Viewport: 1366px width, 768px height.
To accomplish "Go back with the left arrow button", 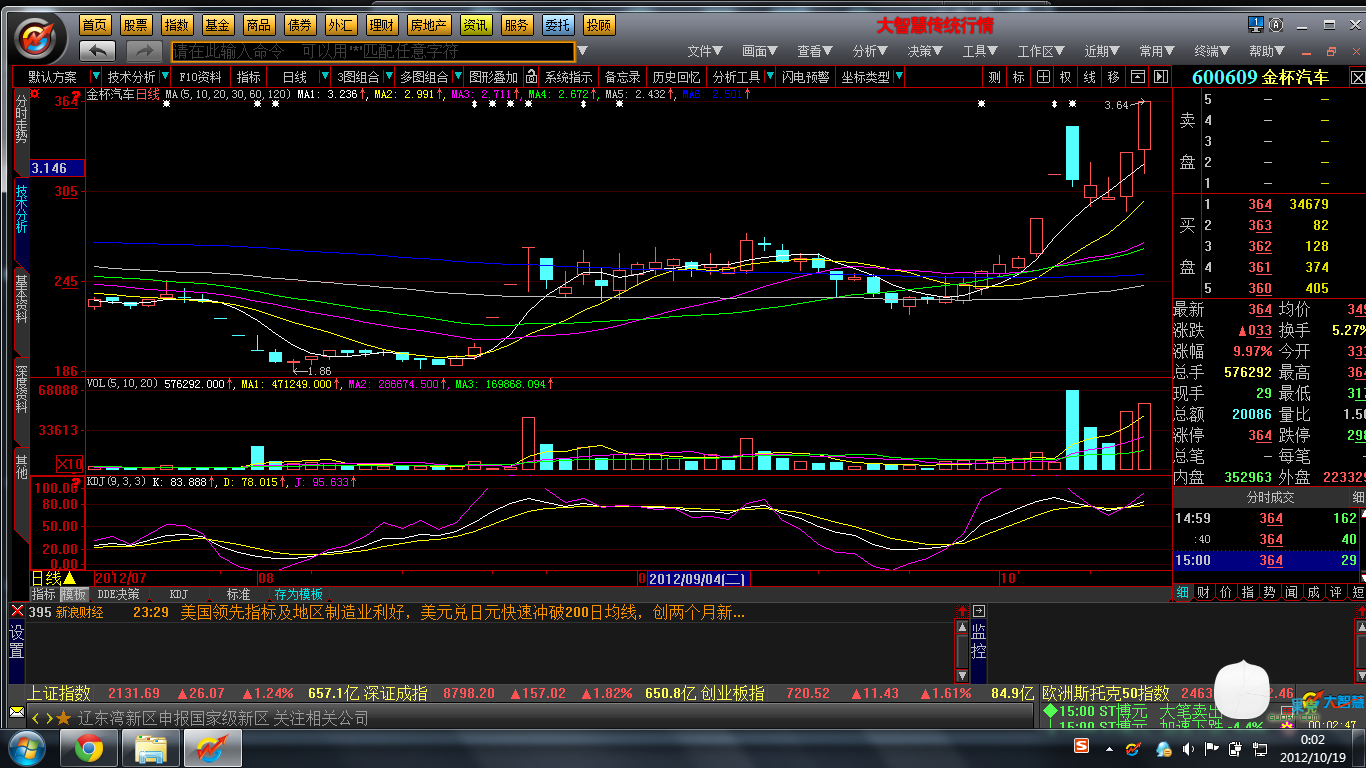I will [97, 50].
